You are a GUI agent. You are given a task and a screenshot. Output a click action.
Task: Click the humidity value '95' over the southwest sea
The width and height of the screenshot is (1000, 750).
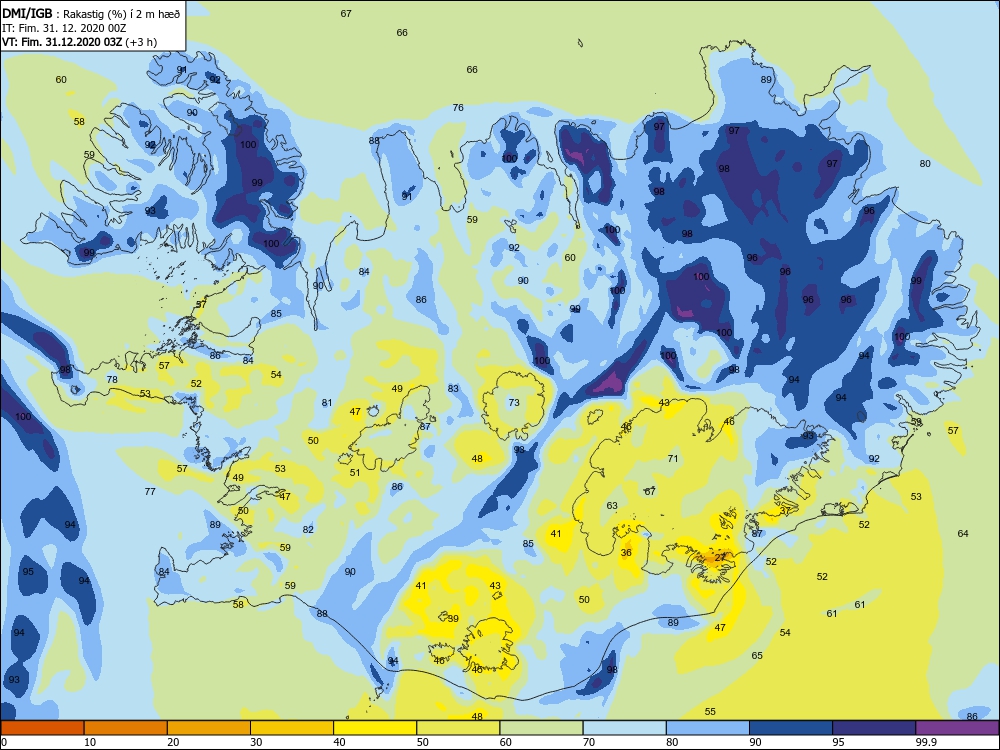click(28, 571)
